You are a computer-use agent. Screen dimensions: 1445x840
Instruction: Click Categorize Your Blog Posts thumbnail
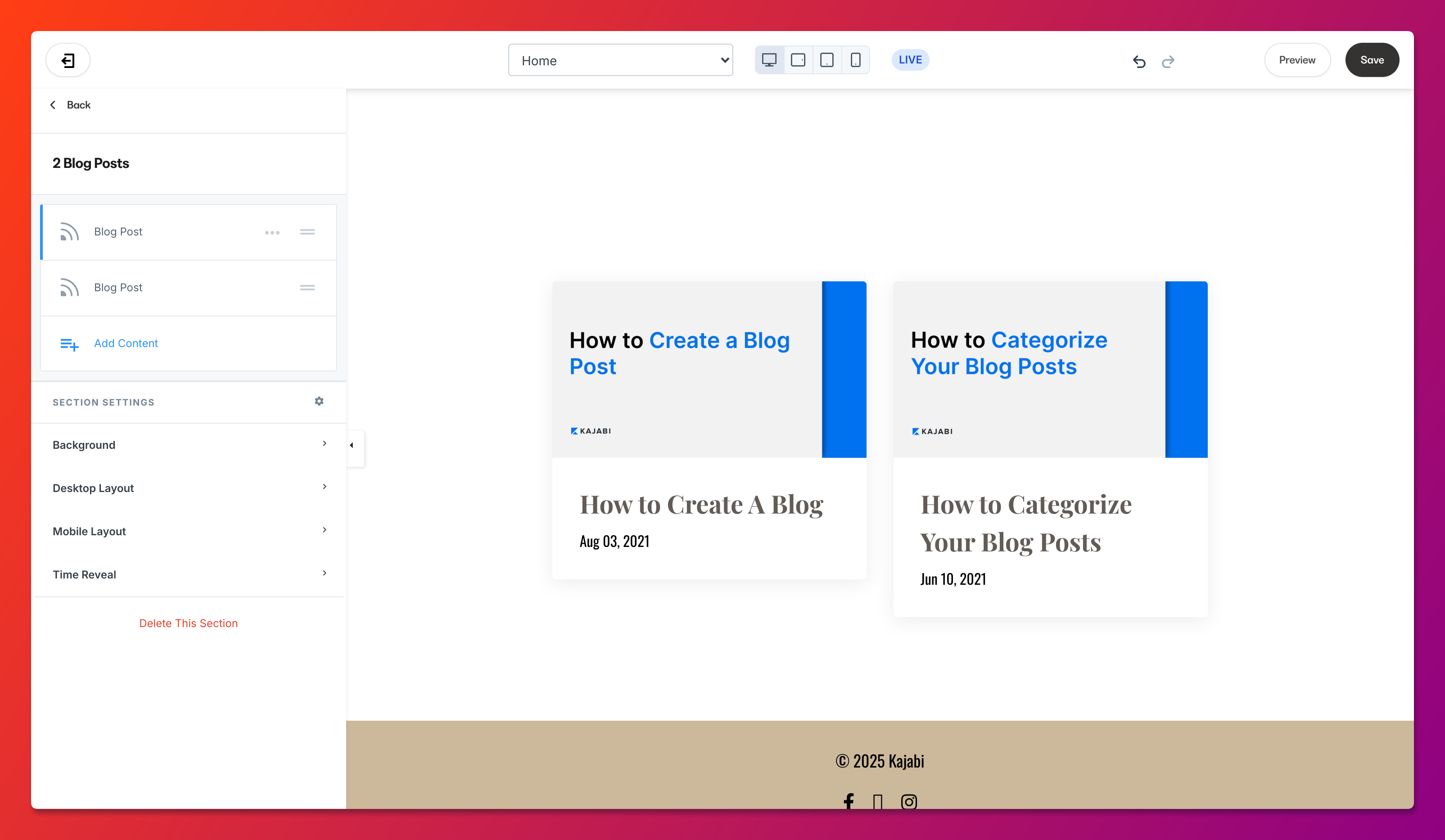(x=1051, y=369)
